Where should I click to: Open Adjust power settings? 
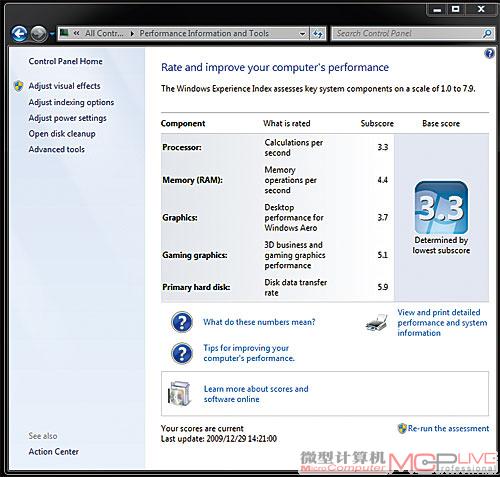[x=67, y=118]
